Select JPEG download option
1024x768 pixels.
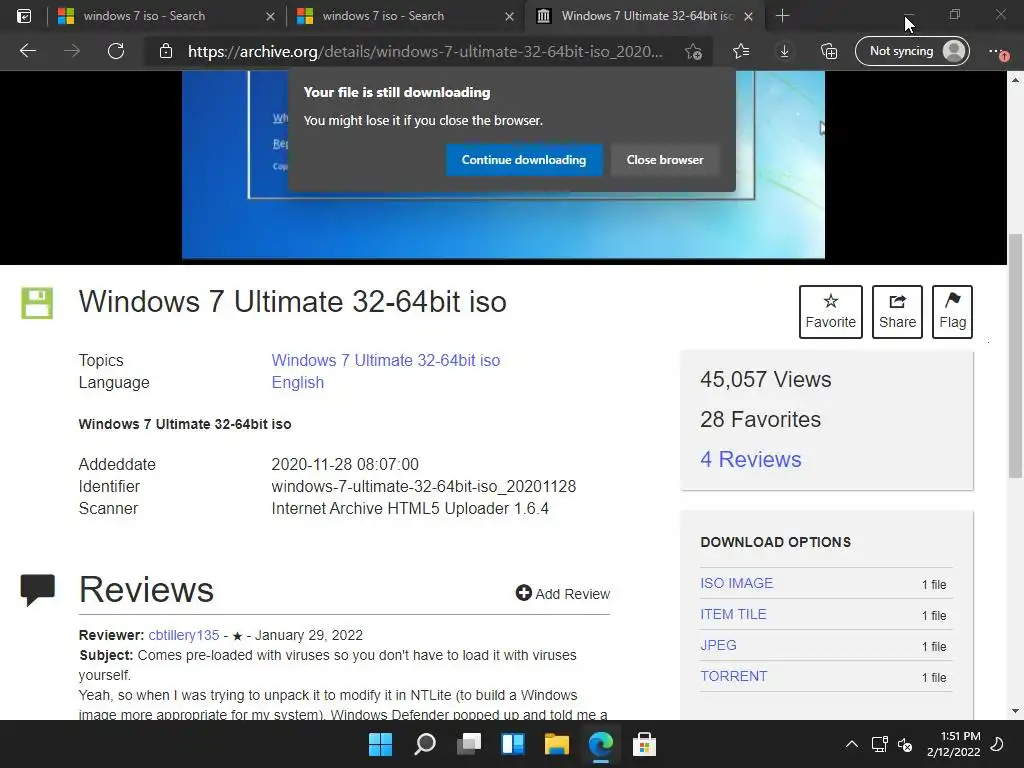tap(718, 645)
